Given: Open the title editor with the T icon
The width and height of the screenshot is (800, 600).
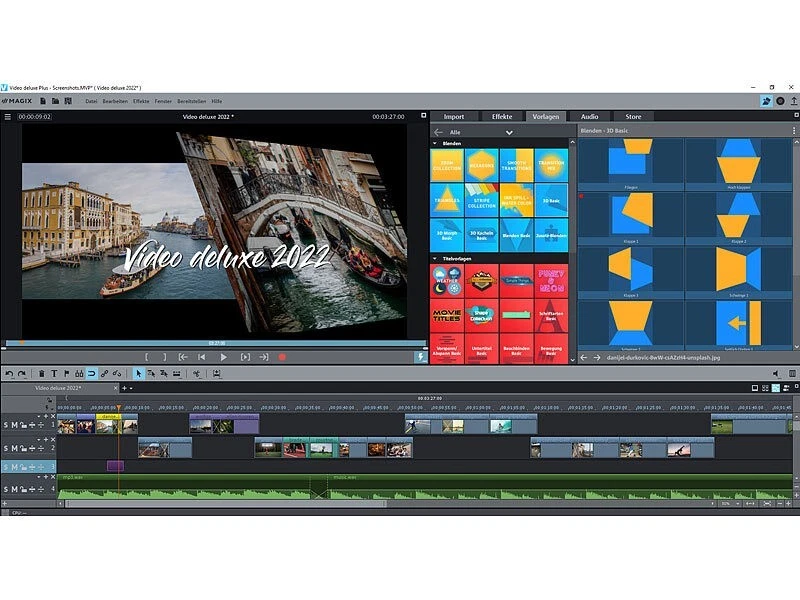Looking at the screenshot, I should 54,372.
